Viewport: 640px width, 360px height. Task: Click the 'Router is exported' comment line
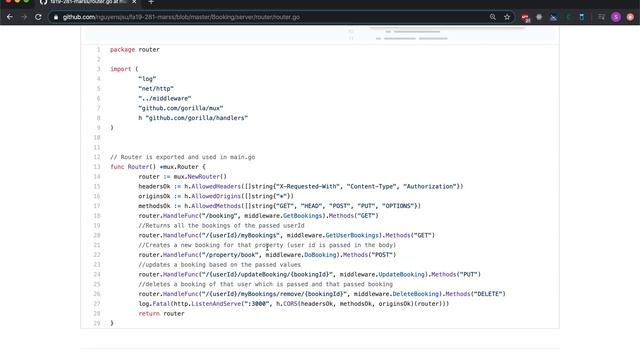(x=182, y=157)
